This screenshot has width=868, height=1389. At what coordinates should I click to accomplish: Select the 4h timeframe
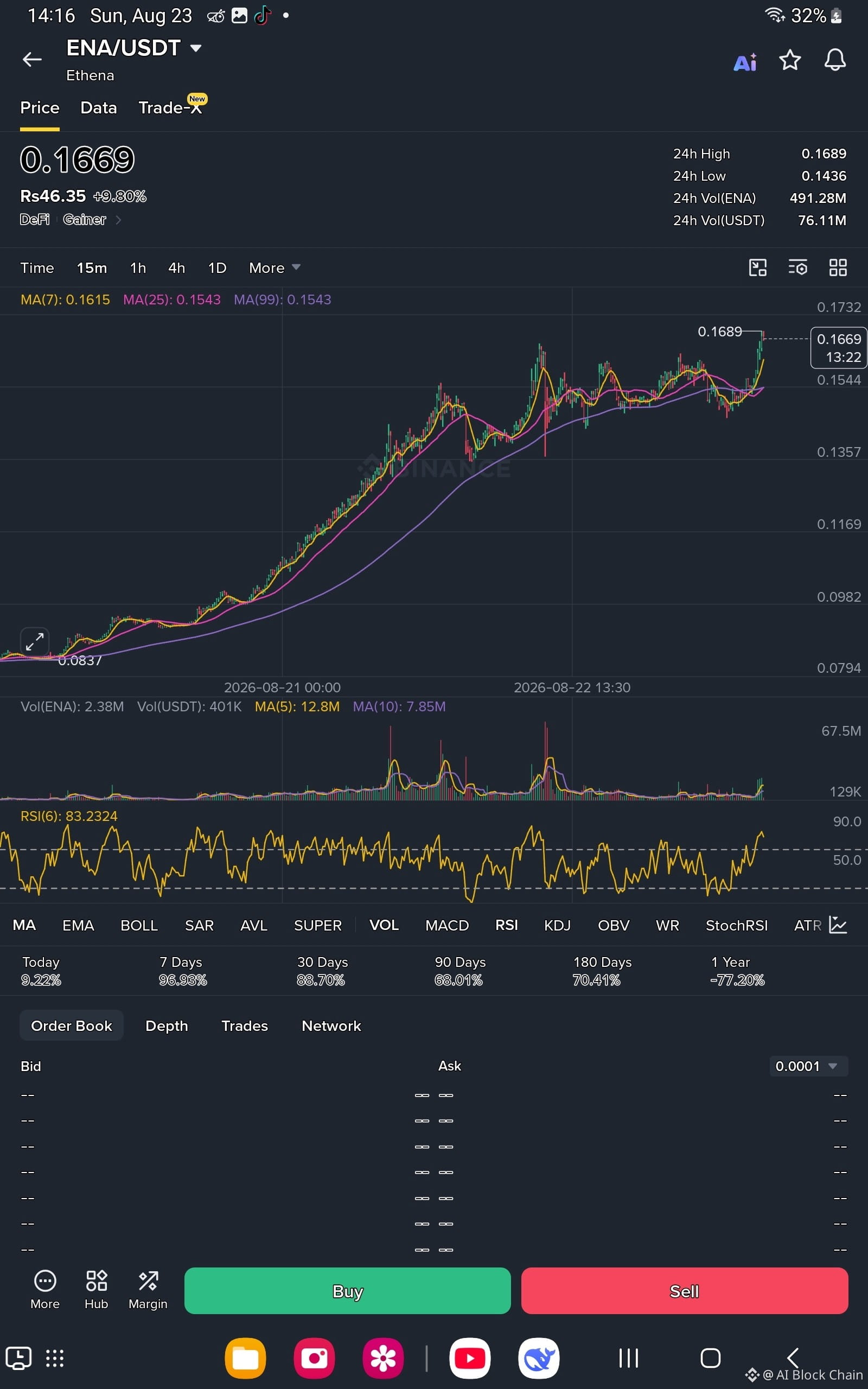click(x=176, y=267)
